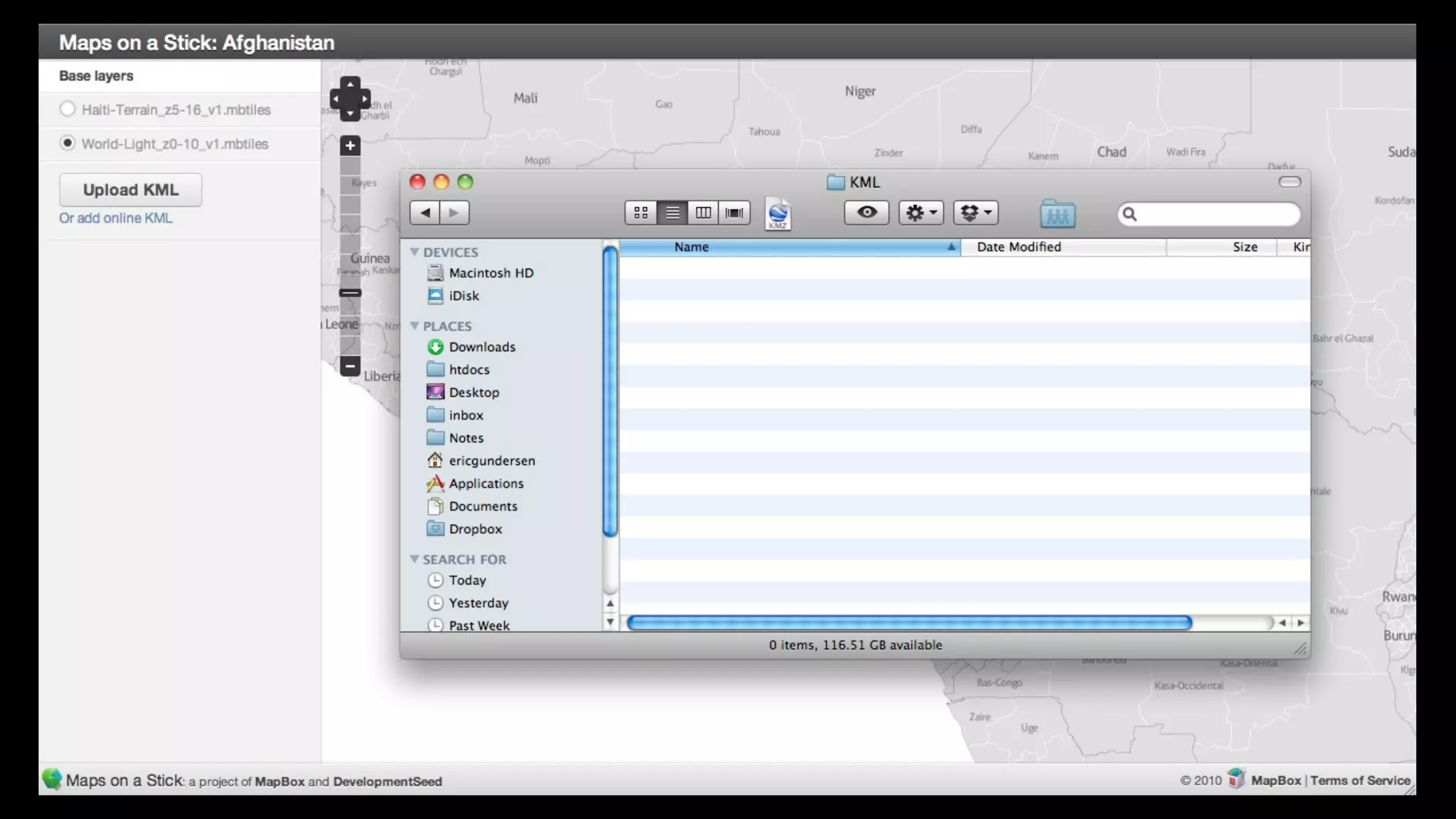
Task: Click the map zoom slider handle
Action: click(350, 293)
